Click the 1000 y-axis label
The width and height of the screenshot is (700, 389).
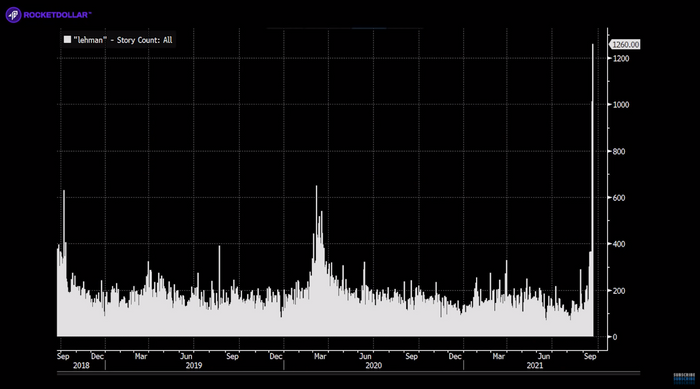[621, 105]
